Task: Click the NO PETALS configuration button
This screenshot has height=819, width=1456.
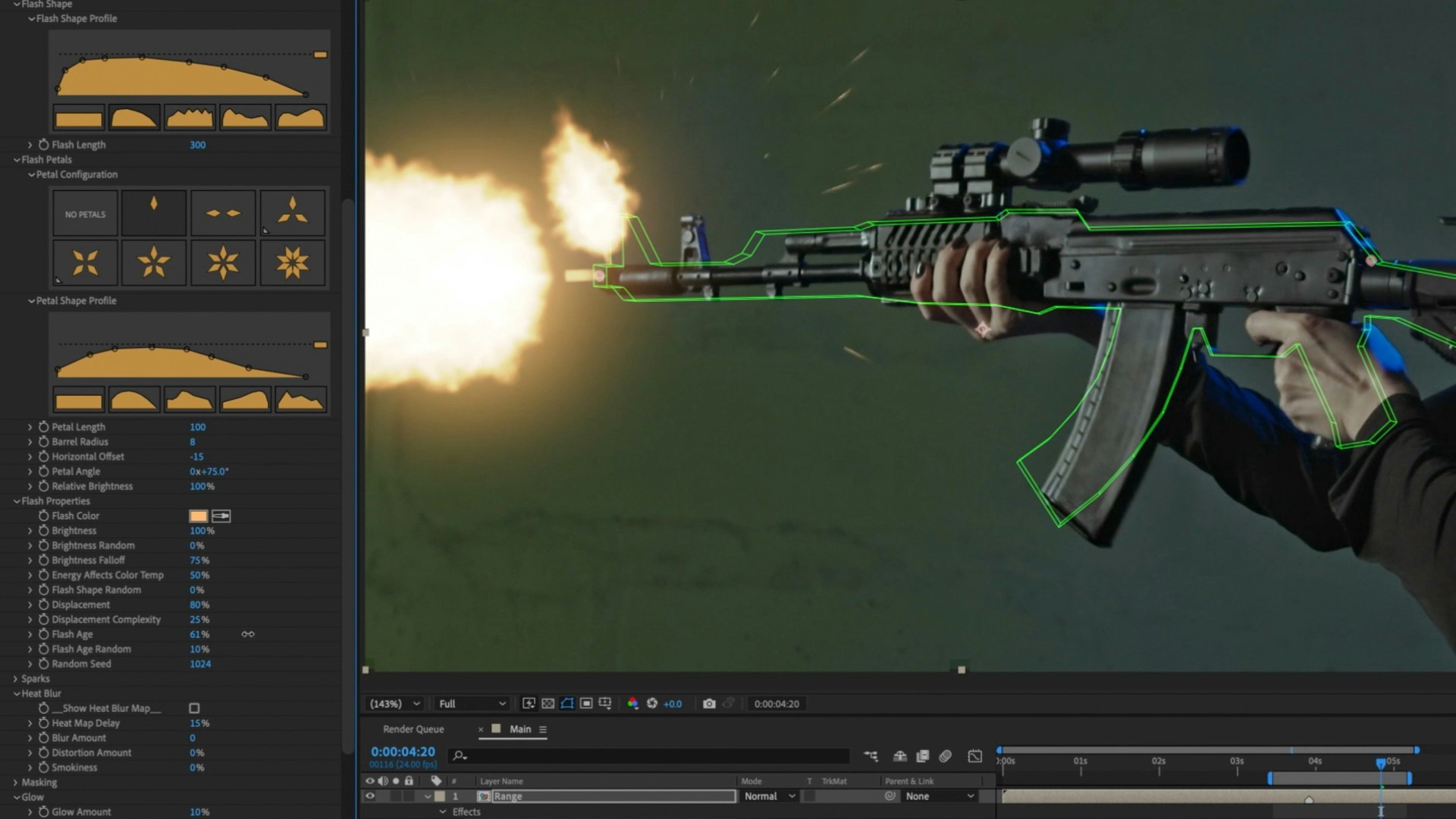Action: (85, 214)
